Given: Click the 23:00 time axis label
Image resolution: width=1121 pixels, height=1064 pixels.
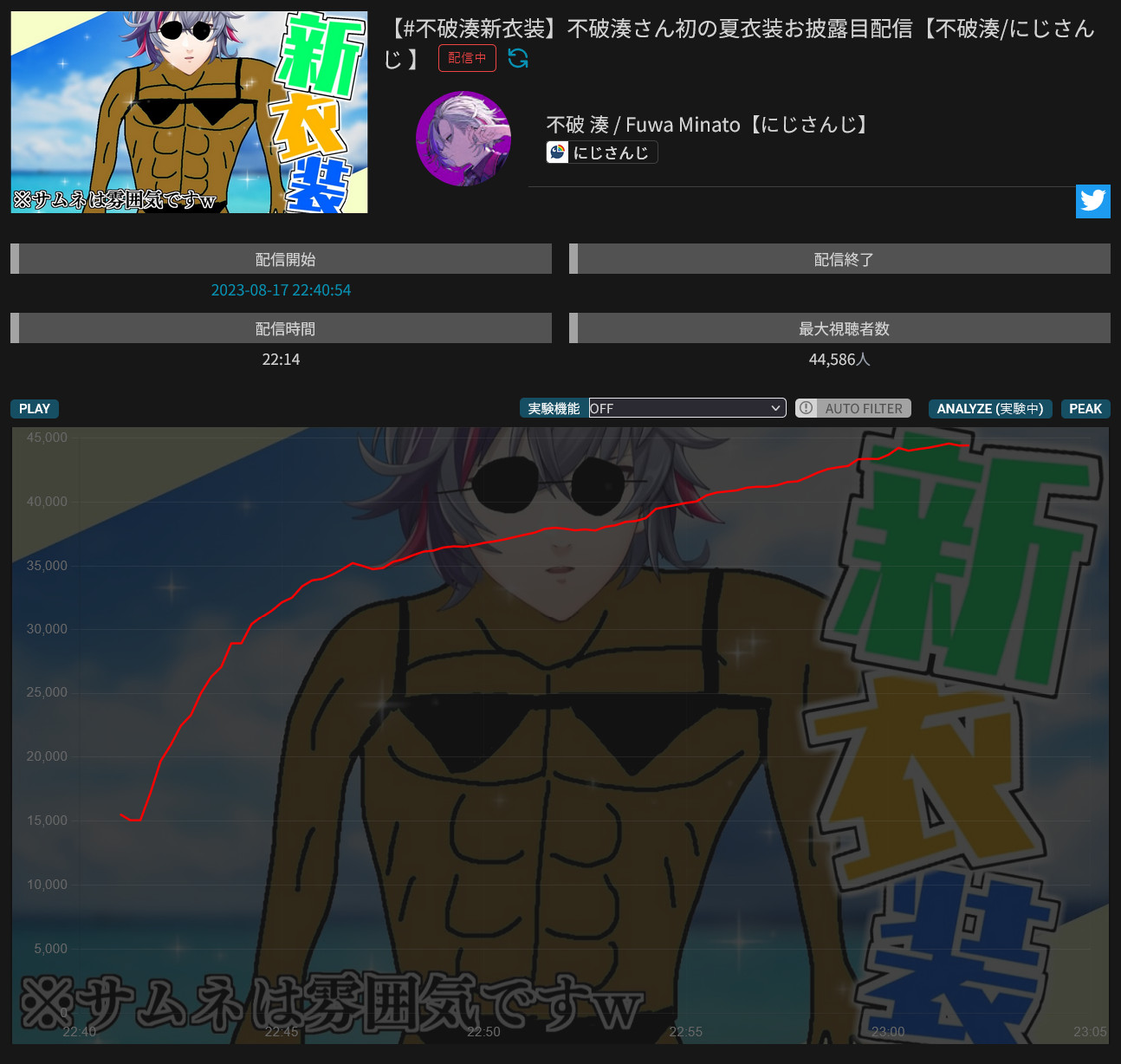Looking at the screenshot, I should click(x=888, y=1032).
